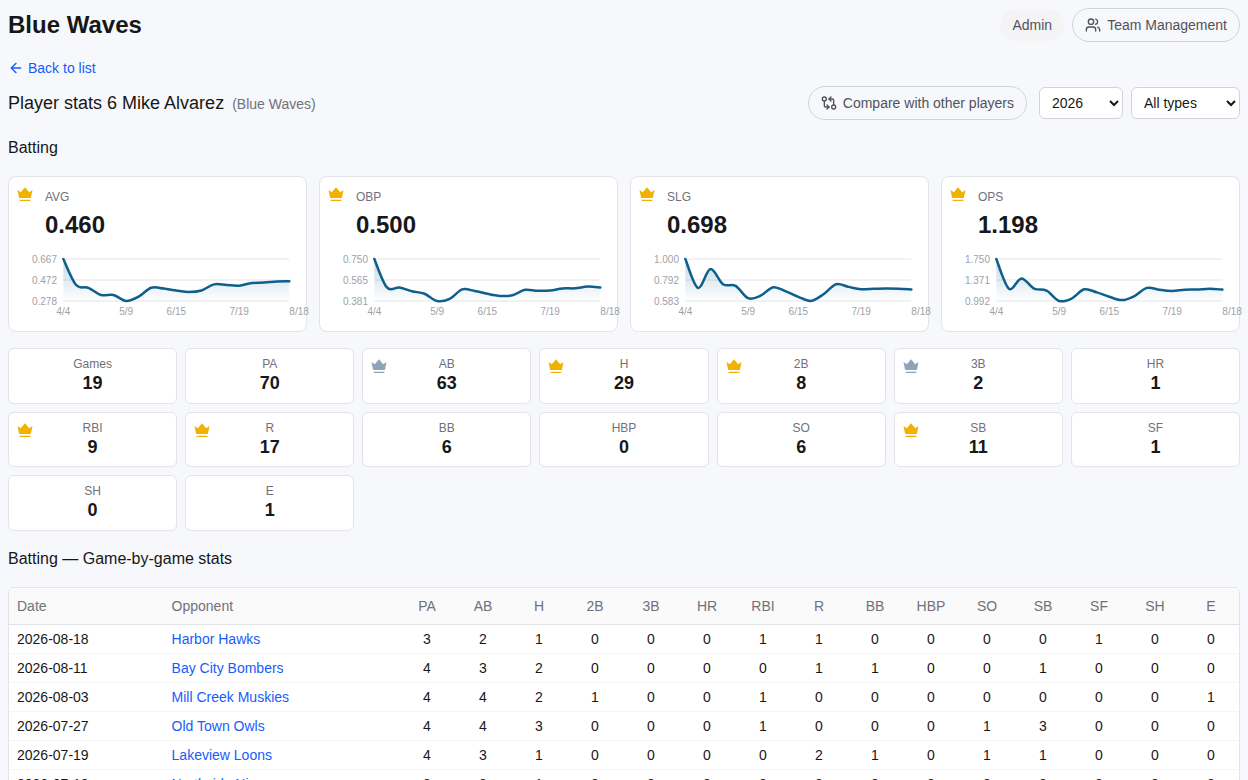Click the gray crown on 3B tile

(x=911, y=366)
